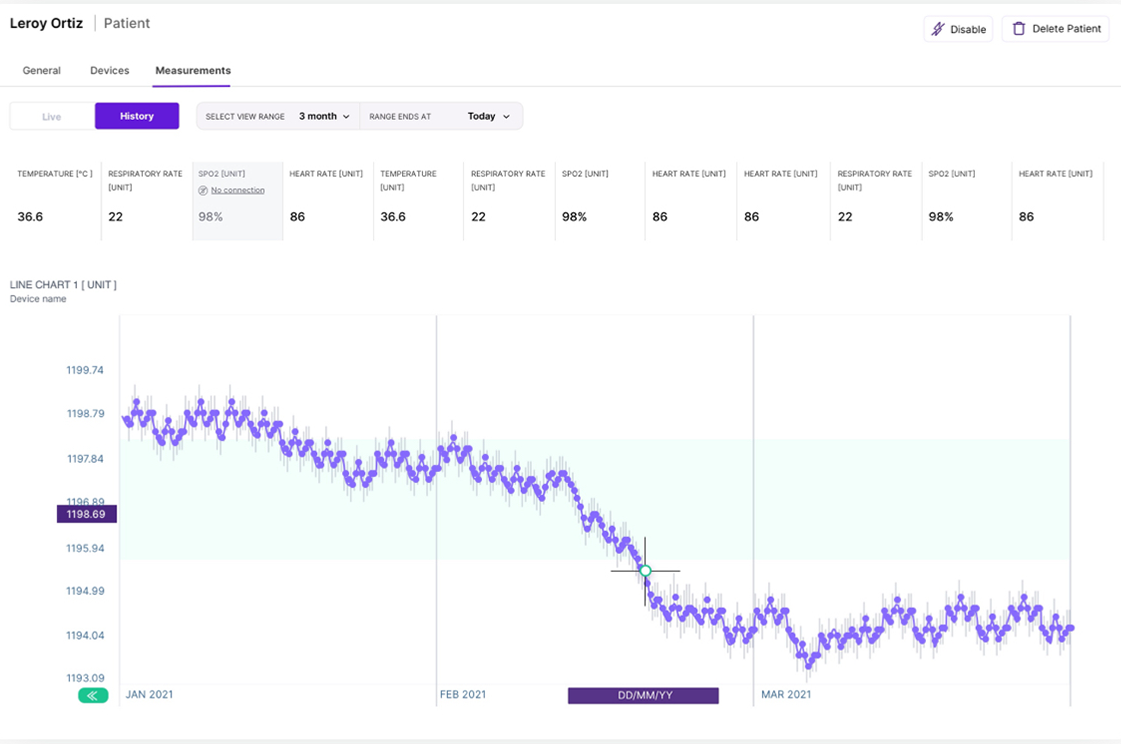Image resolution: width=1121 pixels, height=744 pixels.
Task: Toggle to Live view
Action: (x=52, y=116)
